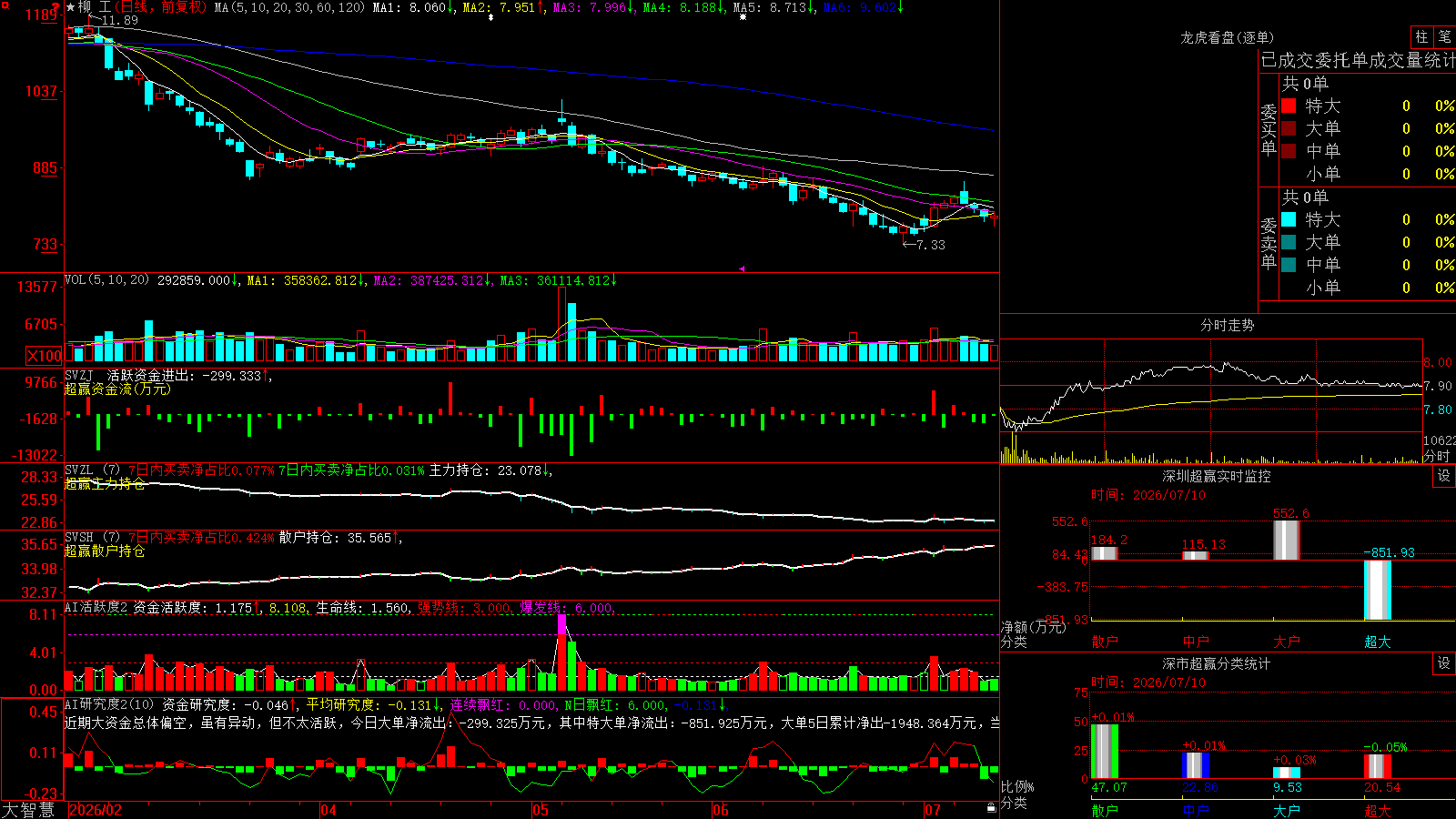This screenshot has height=819, width=1456.
Task: Click the 大户 bar showing 552.6
Action: click(x=1287, y=540)
